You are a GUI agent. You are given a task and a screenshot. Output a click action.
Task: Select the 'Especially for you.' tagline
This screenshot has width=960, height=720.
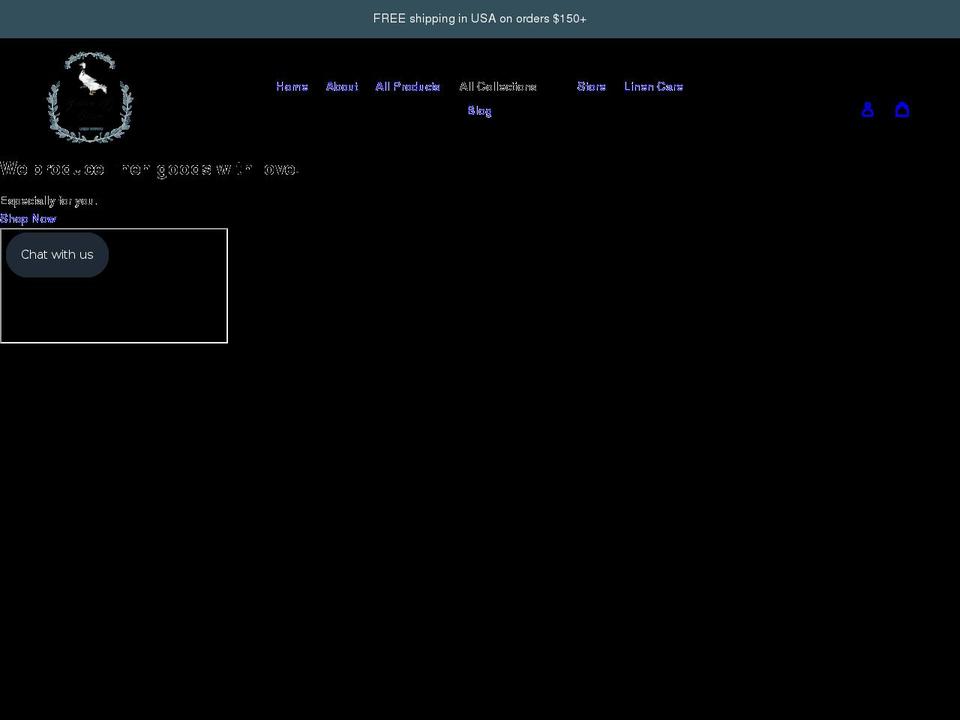49,200
